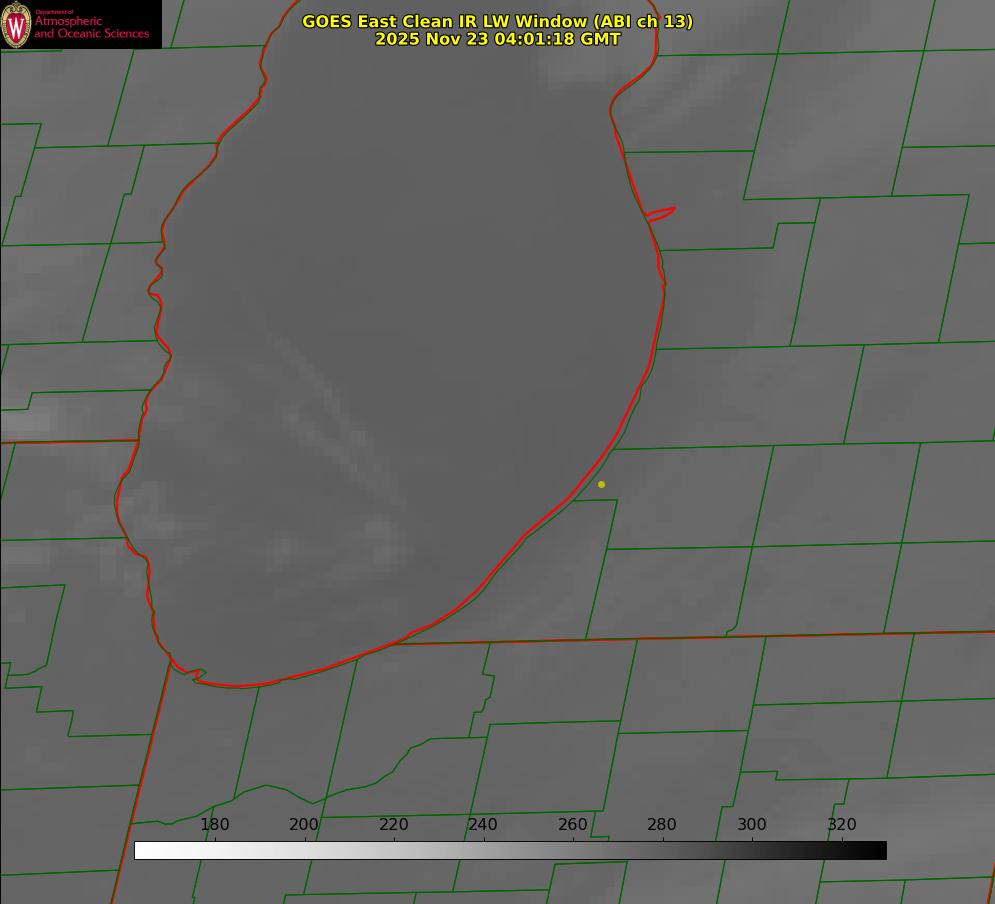Click the 260 colorbar label
This screenshot has width=995, height=904.
click(x=572, y=824)
